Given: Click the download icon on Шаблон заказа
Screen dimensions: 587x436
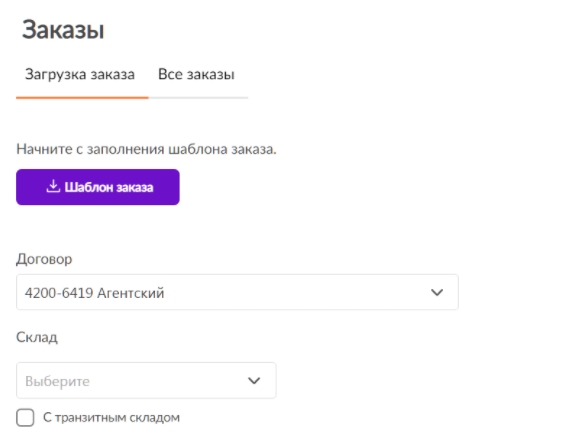Looking at the screenshot, I should click(53, 186).
